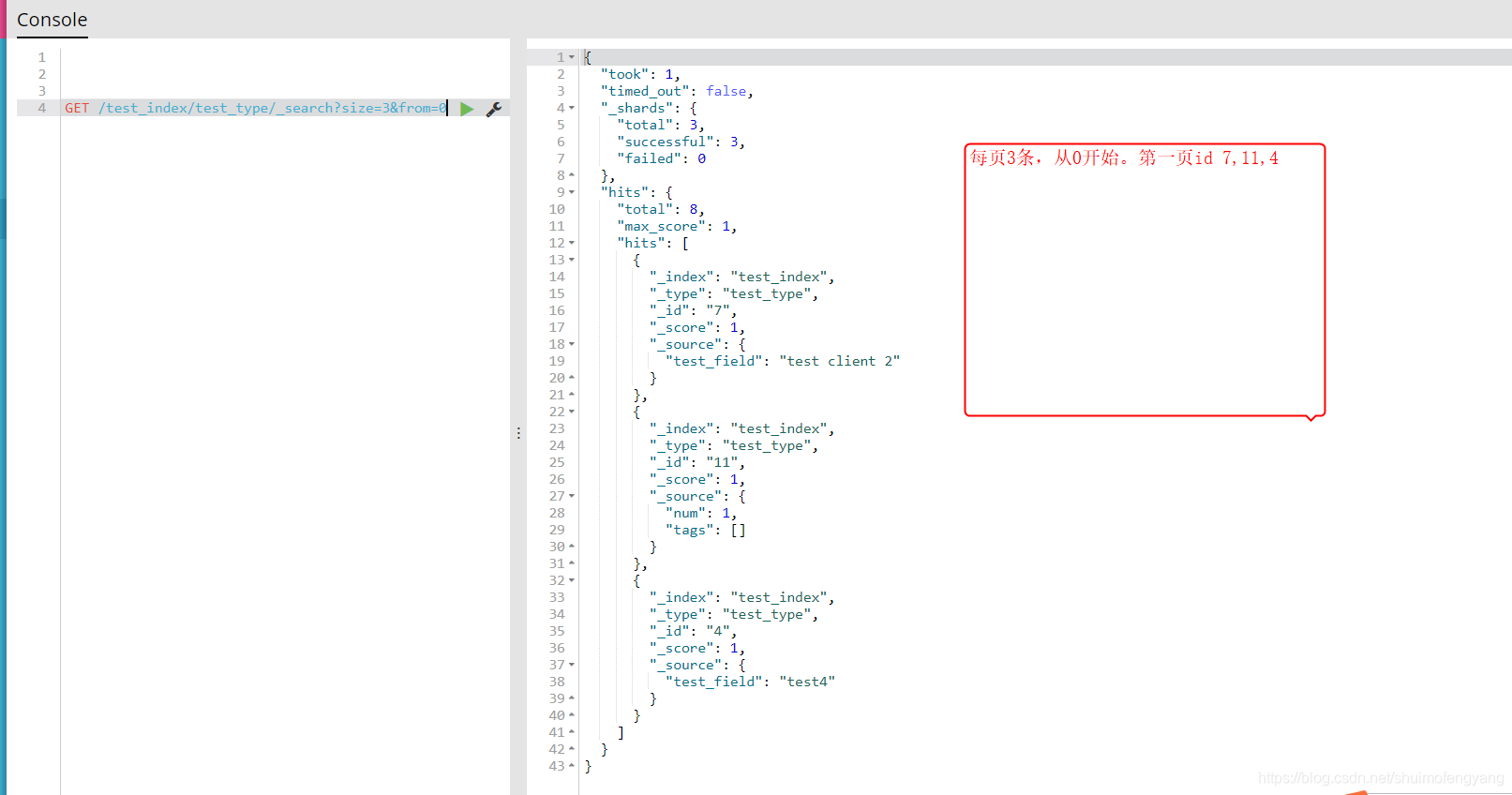Fold the "_source" block on line 27
This screenshot has height=795, width=1512.
[572, 496]
